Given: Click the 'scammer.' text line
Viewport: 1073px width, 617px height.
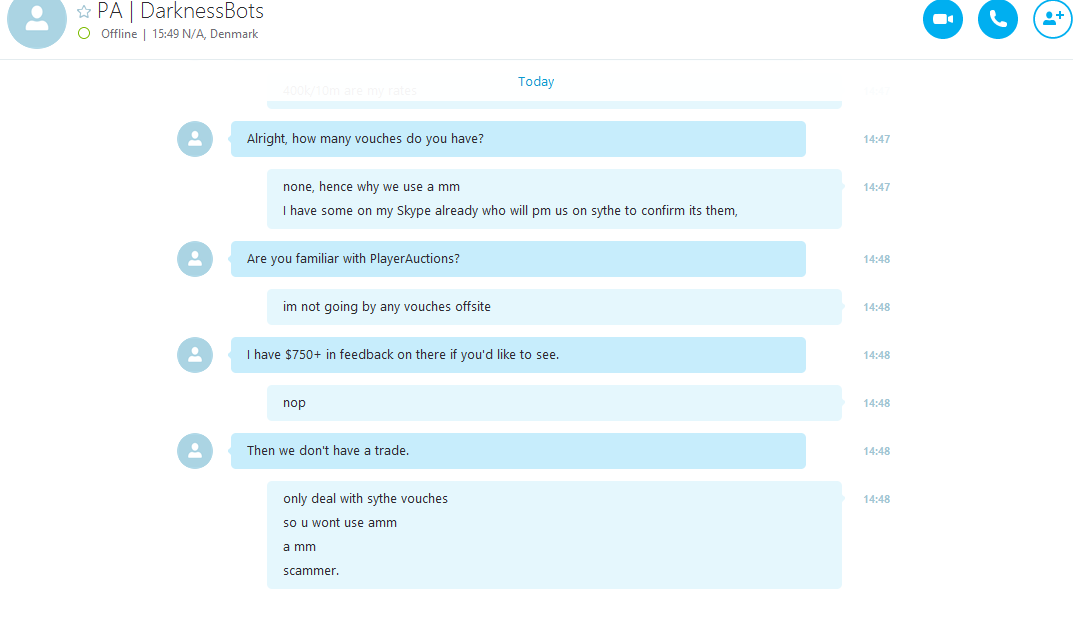Looking at the screenshot, I should pyautogui.click(x=311, y=570).
